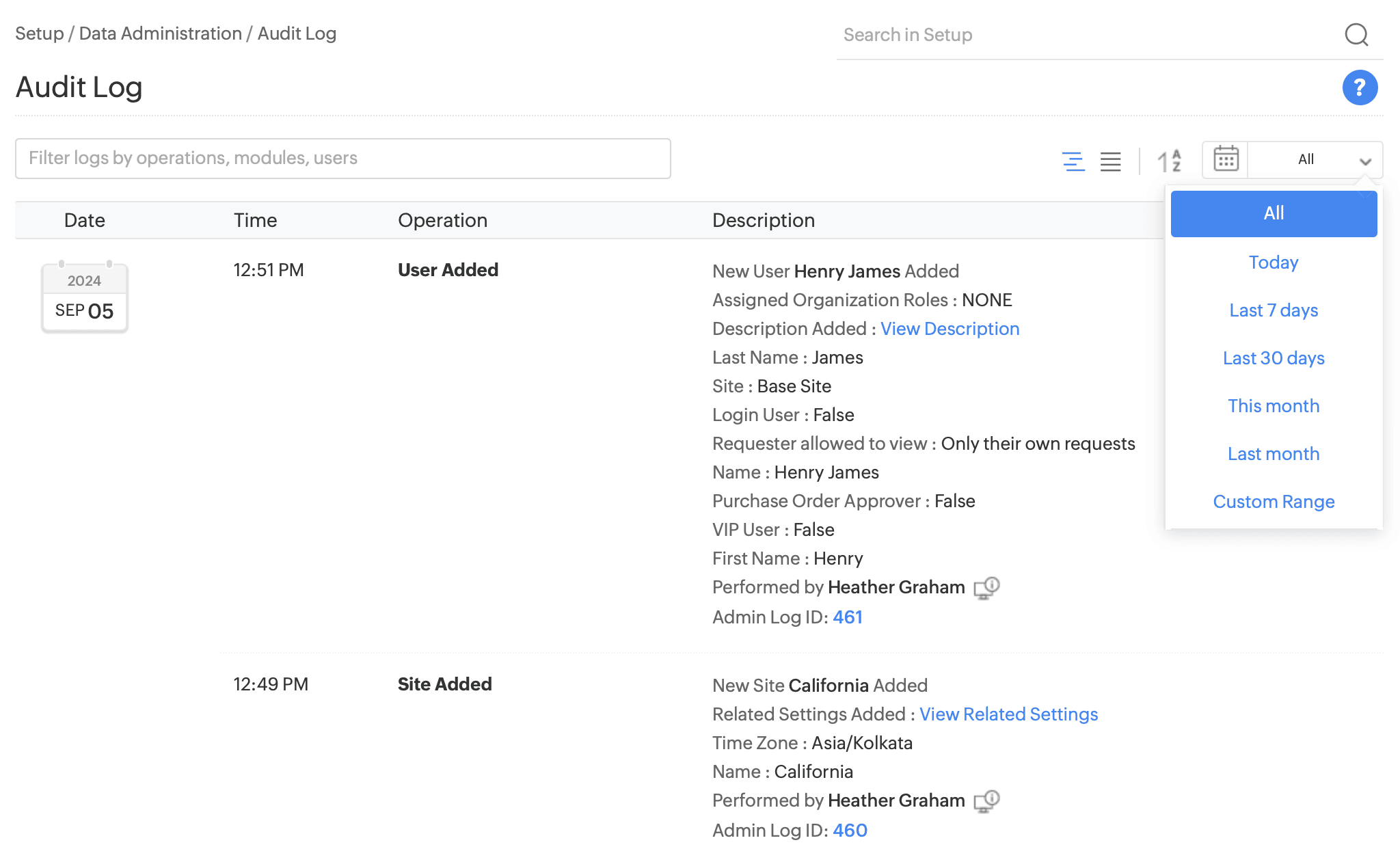Viewport: 1400px width, 849px height.
Task: Open Admin Log ID 461 link
Action: [x=847, y=617]
